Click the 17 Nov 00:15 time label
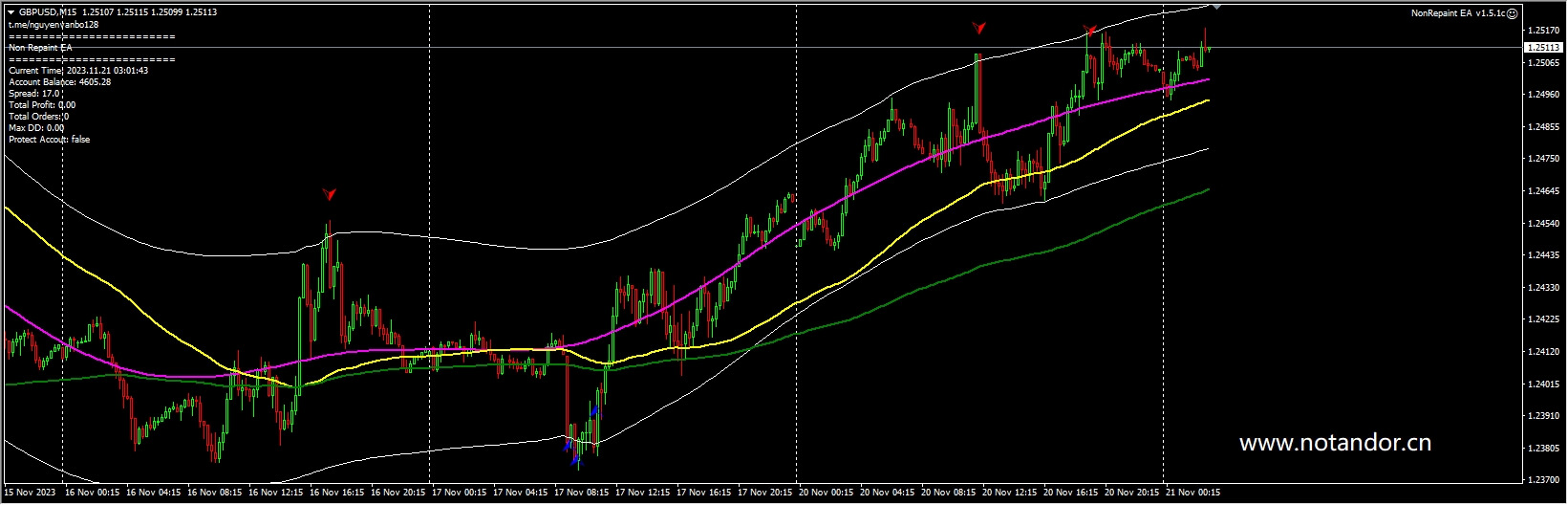 [x=460, y=493]
